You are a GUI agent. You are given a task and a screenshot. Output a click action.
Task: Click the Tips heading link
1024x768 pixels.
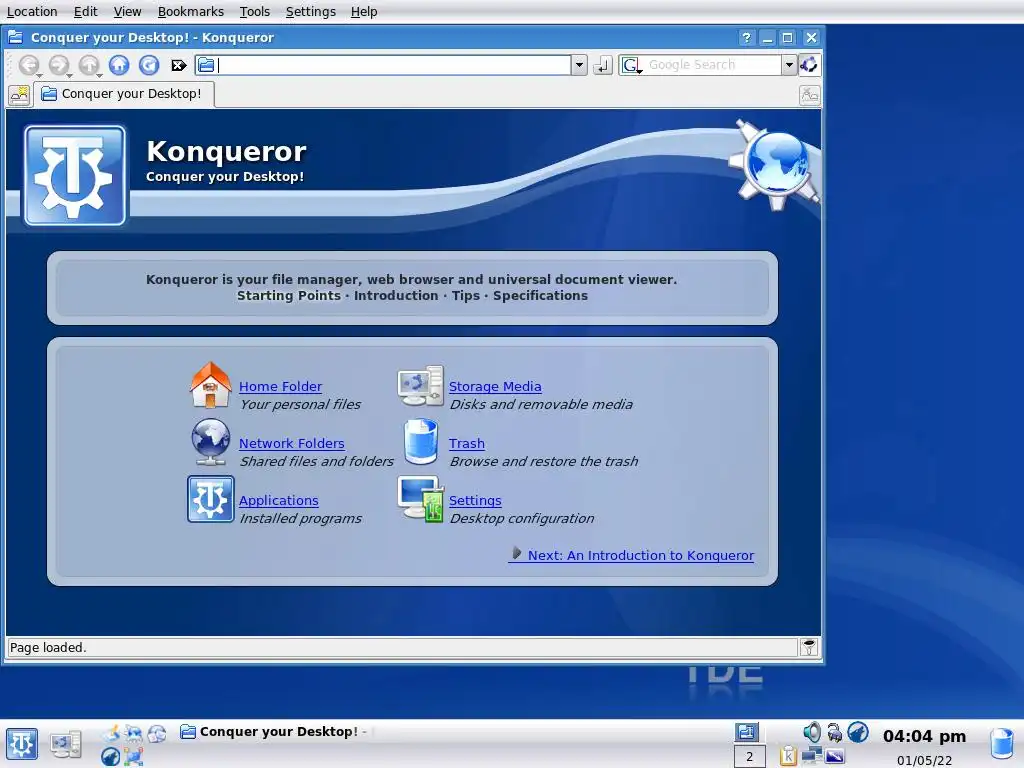point(466,296)
